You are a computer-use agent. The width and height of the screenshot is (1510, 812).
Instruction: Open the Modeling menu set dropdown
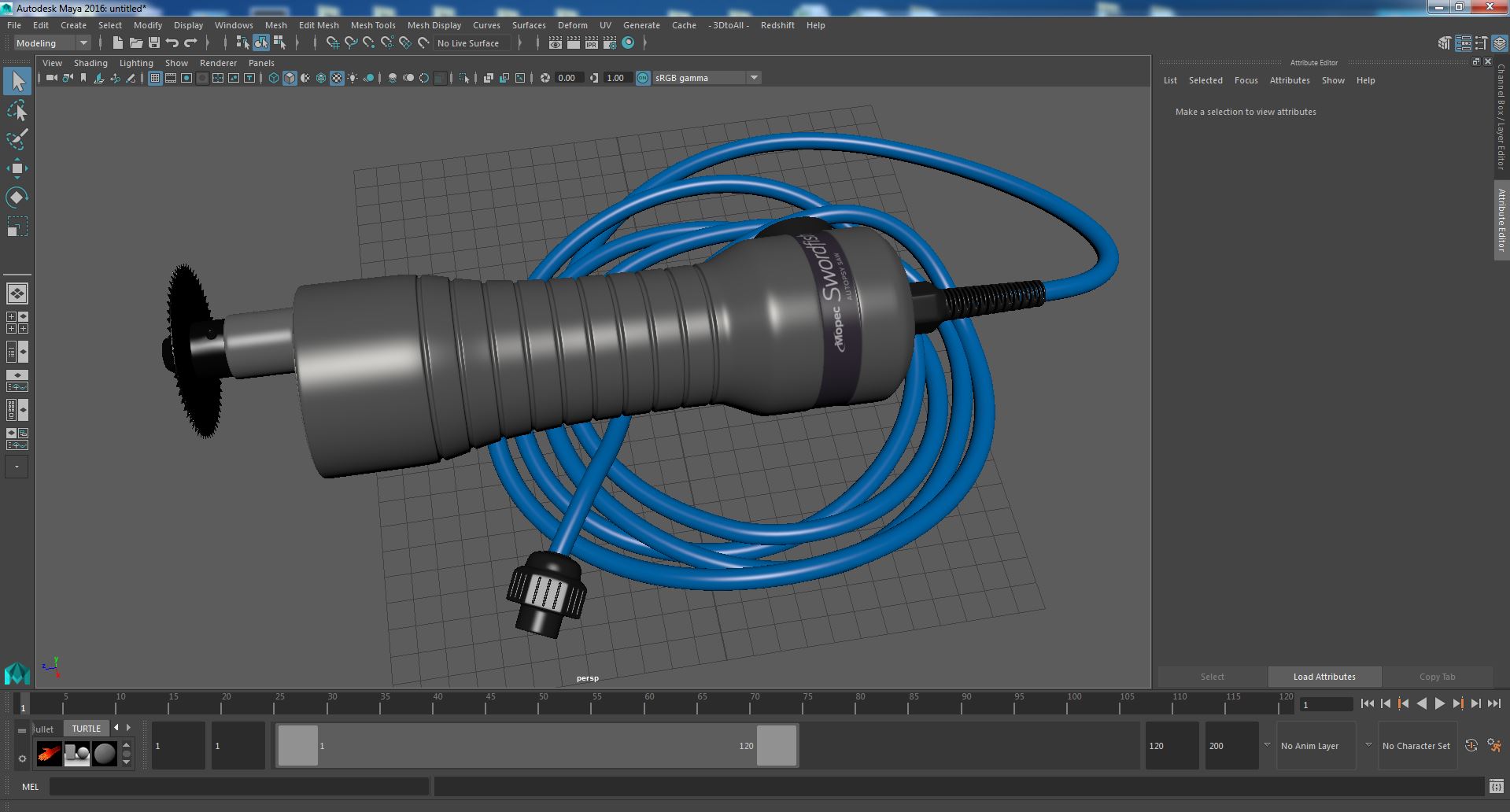point(52,43)
